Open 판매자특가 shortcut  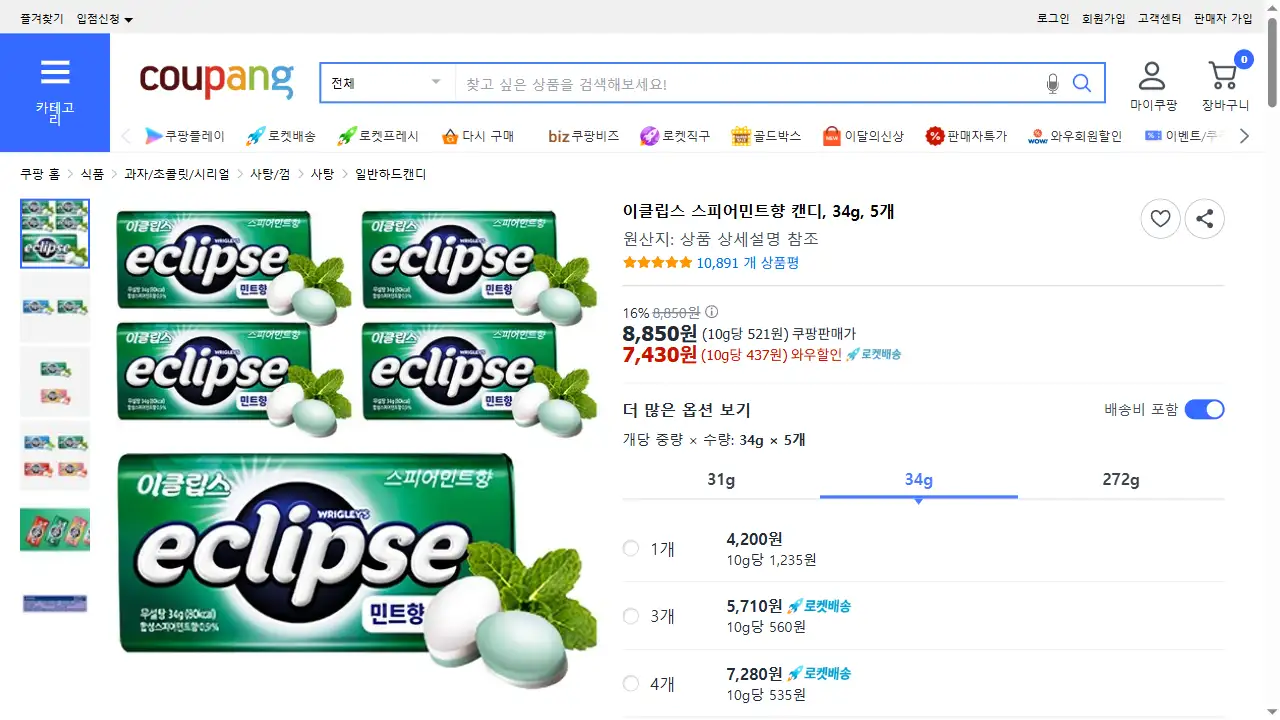click(966, 136)
